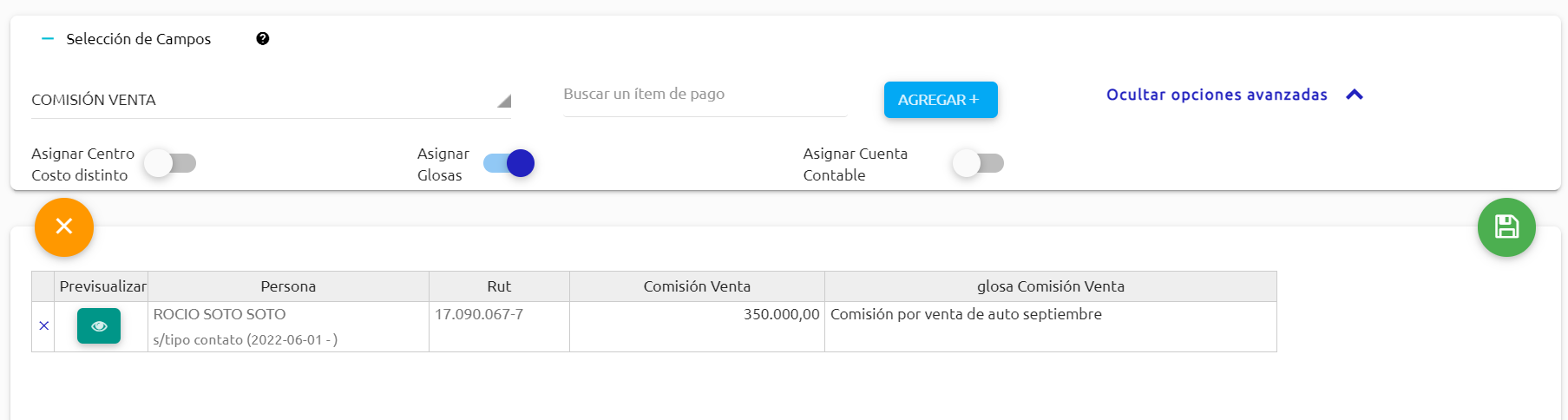Enable Asignar Centro Costo distinto toggle

tap(170, 163)
